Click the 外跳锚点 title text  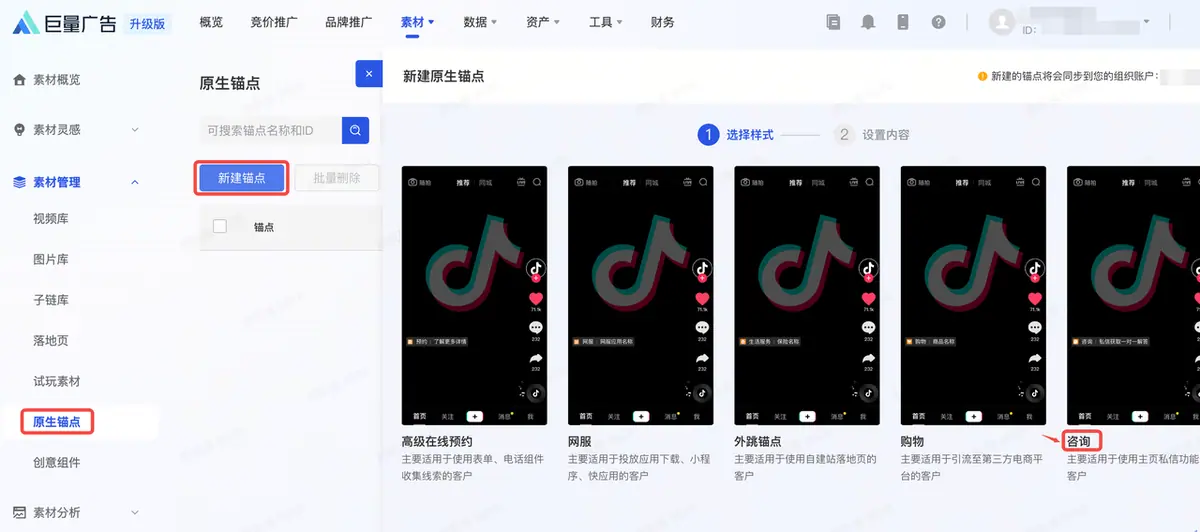point(758,441)
